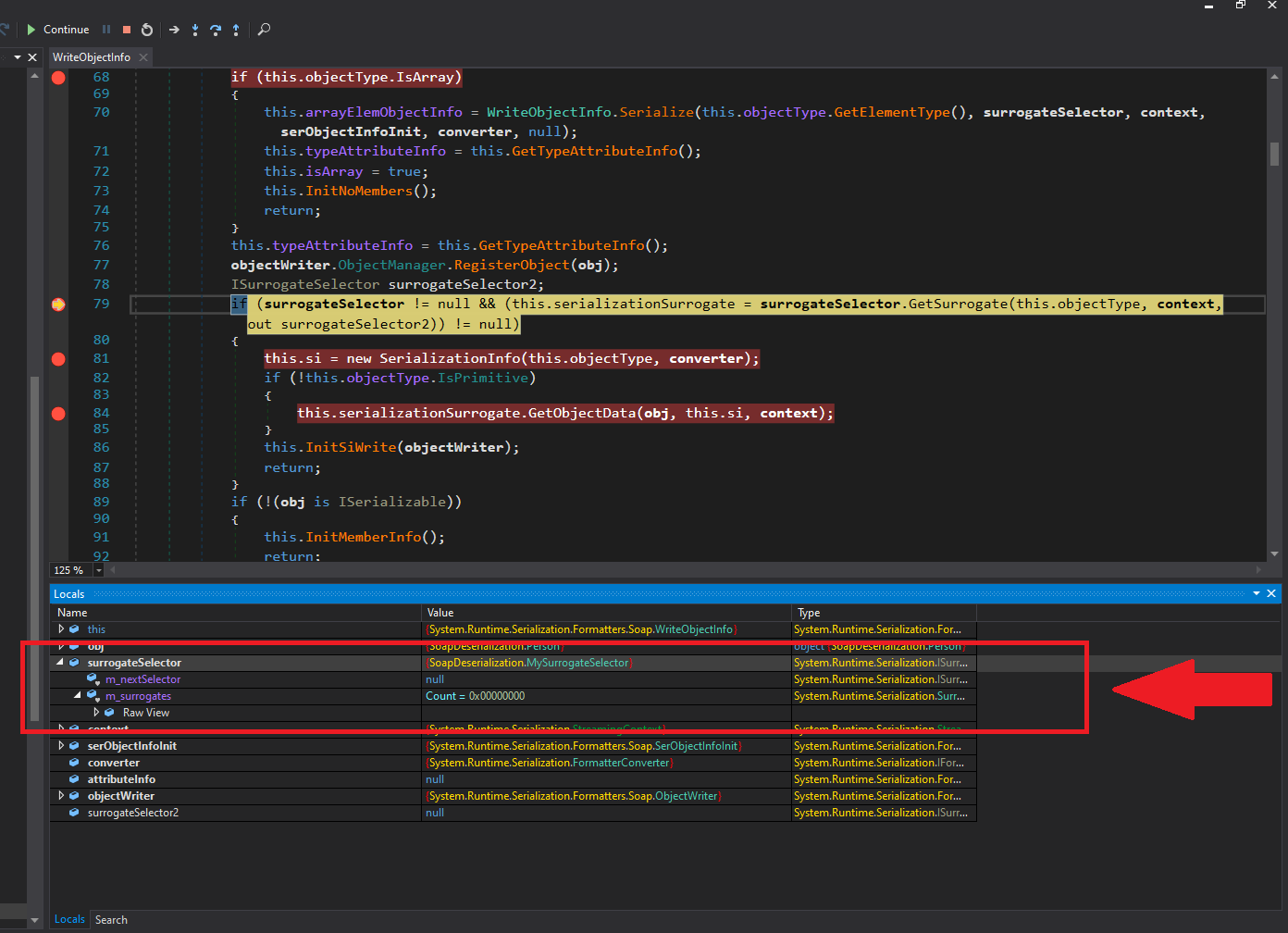Image resolution: width=1288 pixels, height=933 pixels.
Task: Select the WriteObjectInfo document tab
Action: coord(92,57)
